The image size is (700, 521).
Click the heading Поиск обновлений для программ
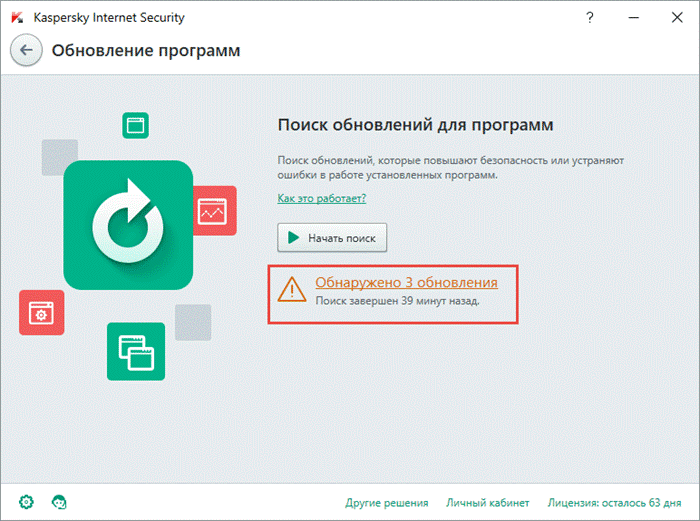coord(415,125)
